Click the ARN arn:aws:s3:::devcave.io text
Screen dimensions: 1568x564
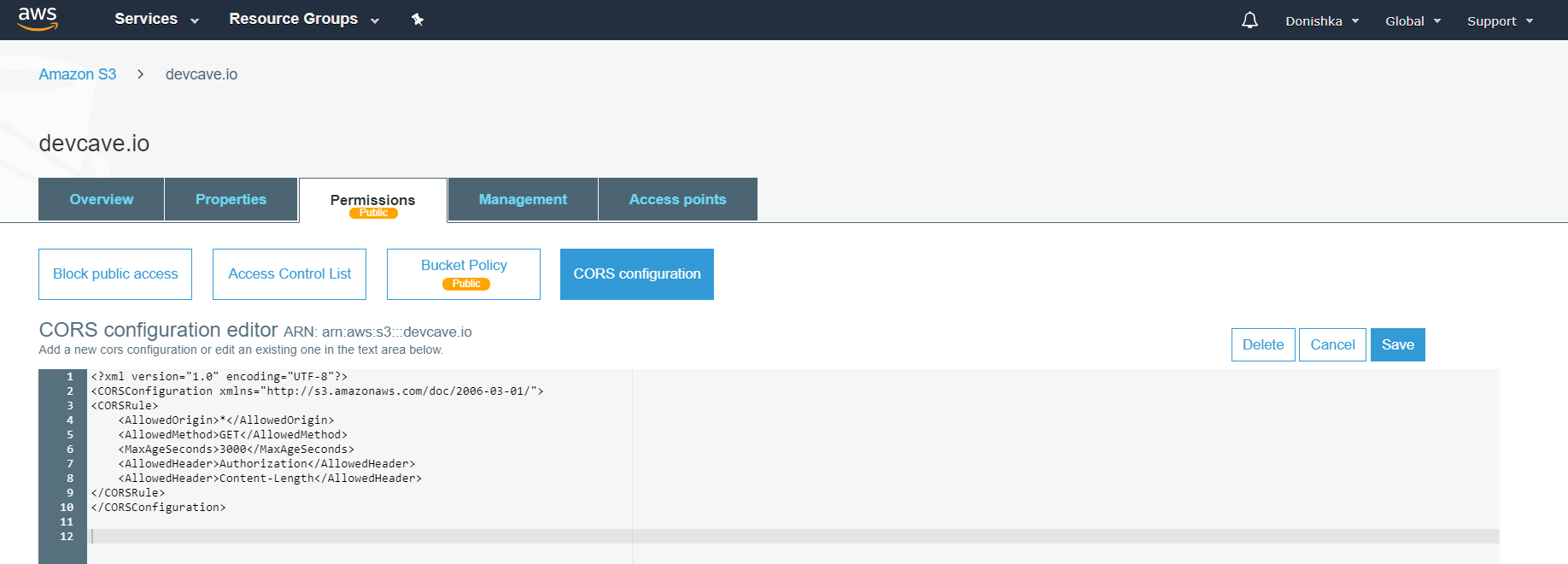pos(377,332)
